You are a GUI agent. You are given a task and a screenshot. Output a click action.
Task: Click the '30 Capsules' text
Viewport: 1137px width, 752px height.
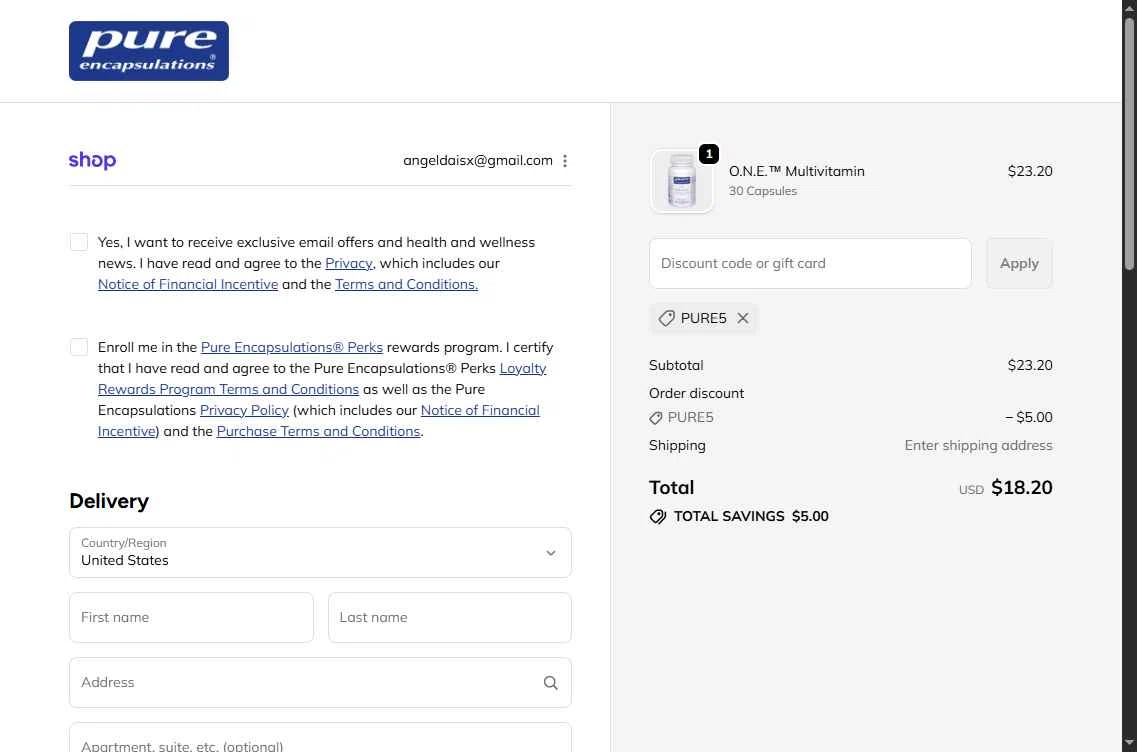tap(763, 191)
